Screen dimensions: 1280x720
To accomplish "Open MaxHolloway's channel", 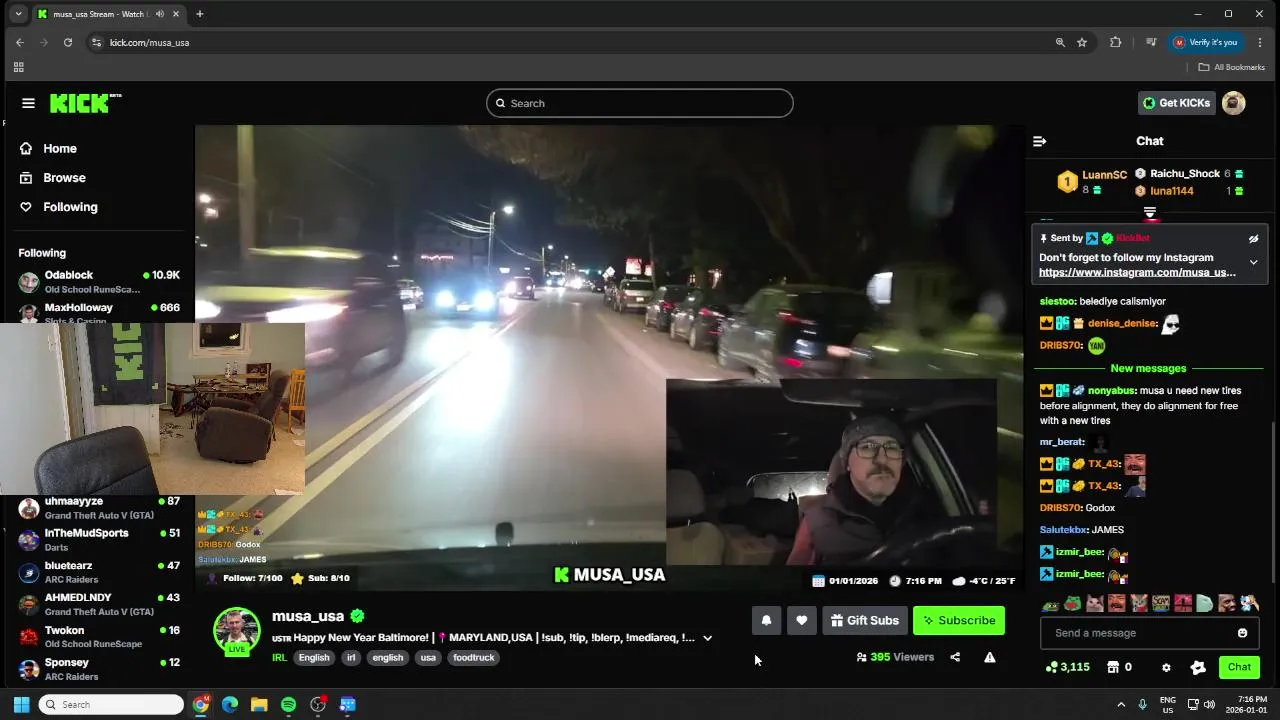I will coord(98,311).
